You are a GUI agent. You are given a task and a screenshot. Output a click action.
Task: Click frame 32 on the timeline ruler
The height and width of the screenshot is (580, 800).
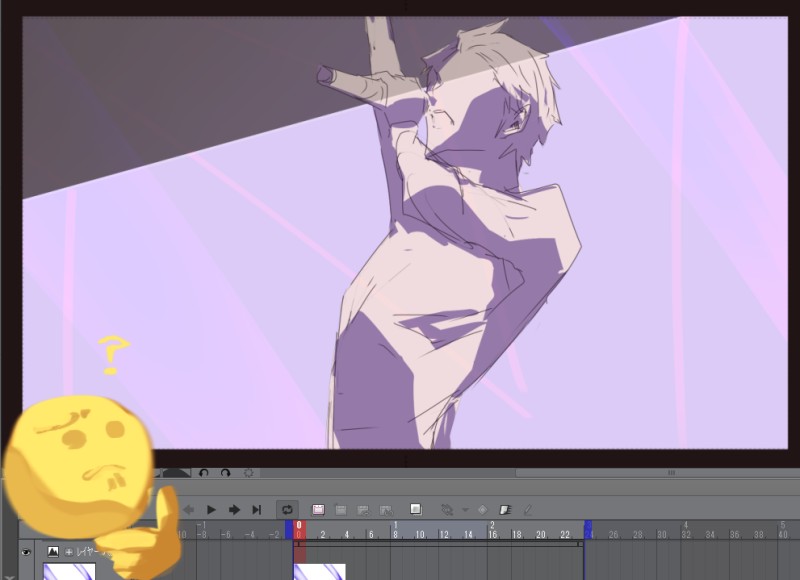pos(686,535)
